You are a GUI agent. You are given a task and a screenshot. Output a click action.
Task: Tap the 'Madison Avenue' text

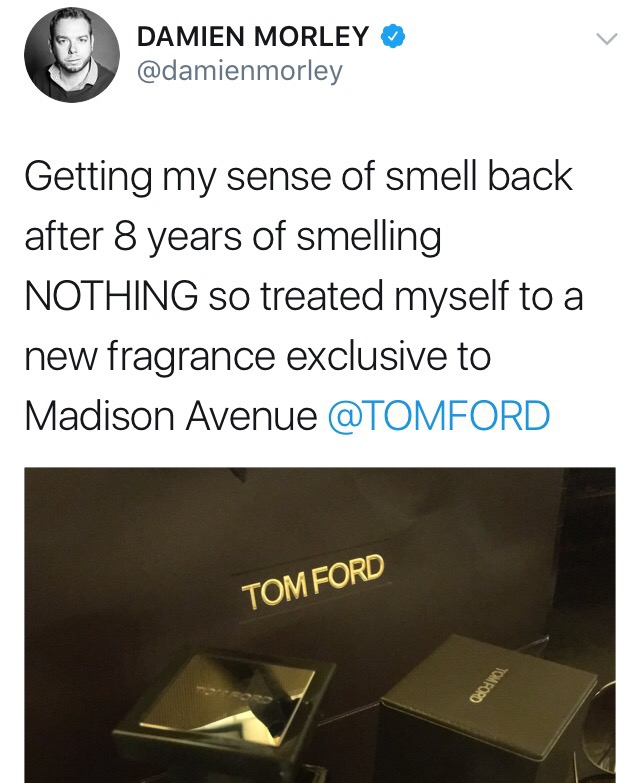(171, 415)
